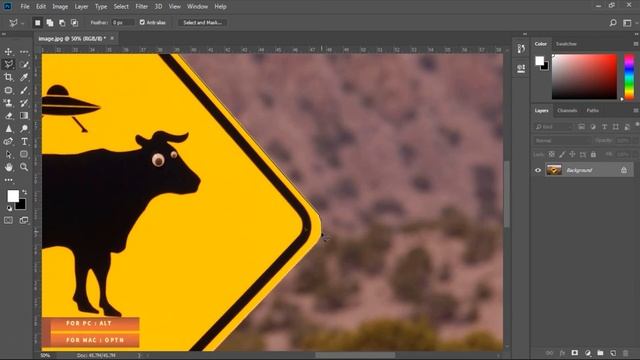The width and height of the screenshot is (640, 360).
Task: Select the Polygonal Lasso tool in toolbar
Action: [8, 64]
